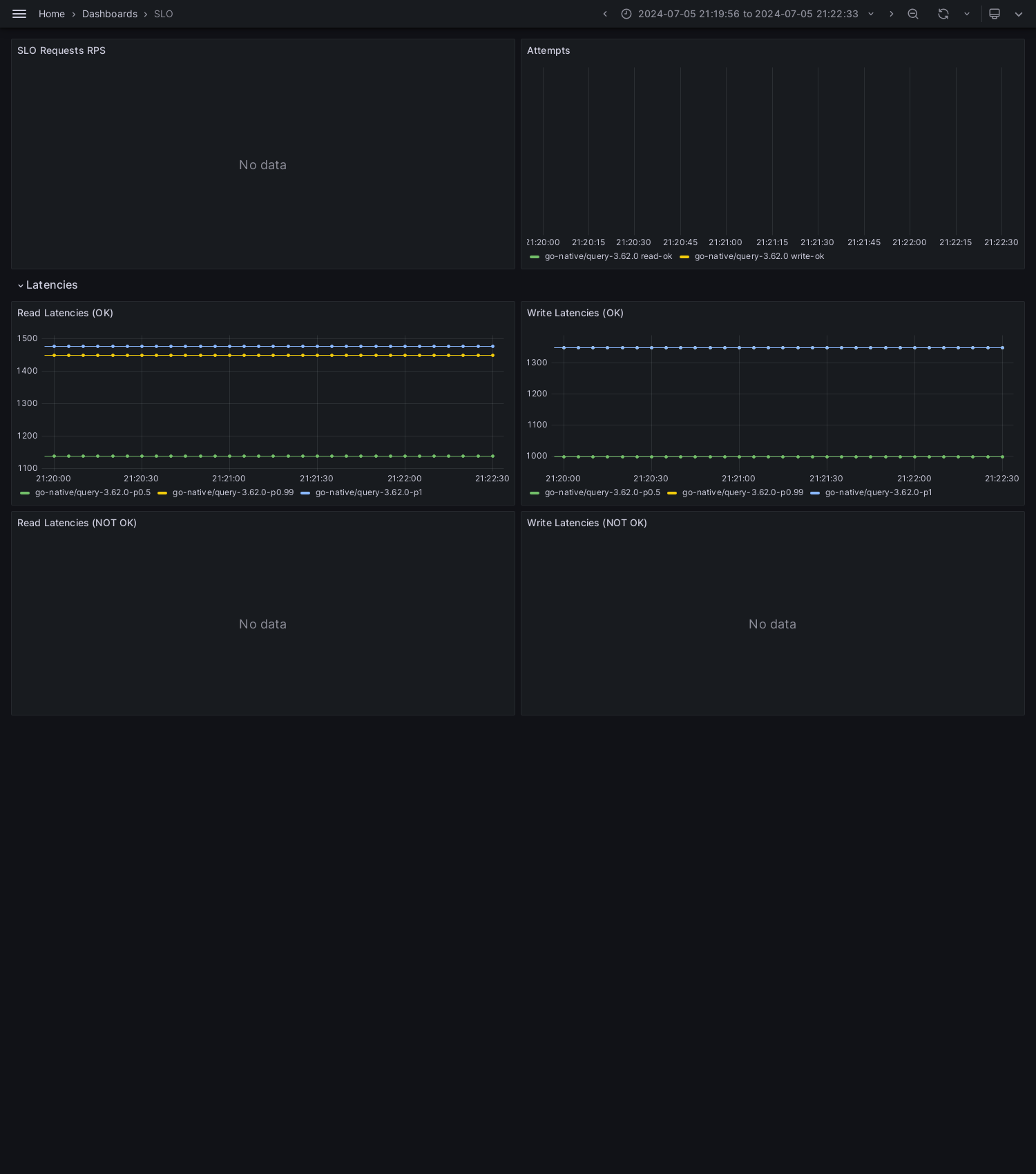Toggle p1 series in Write Latencies legend
1036x1174 pixels.
point(879,492)
